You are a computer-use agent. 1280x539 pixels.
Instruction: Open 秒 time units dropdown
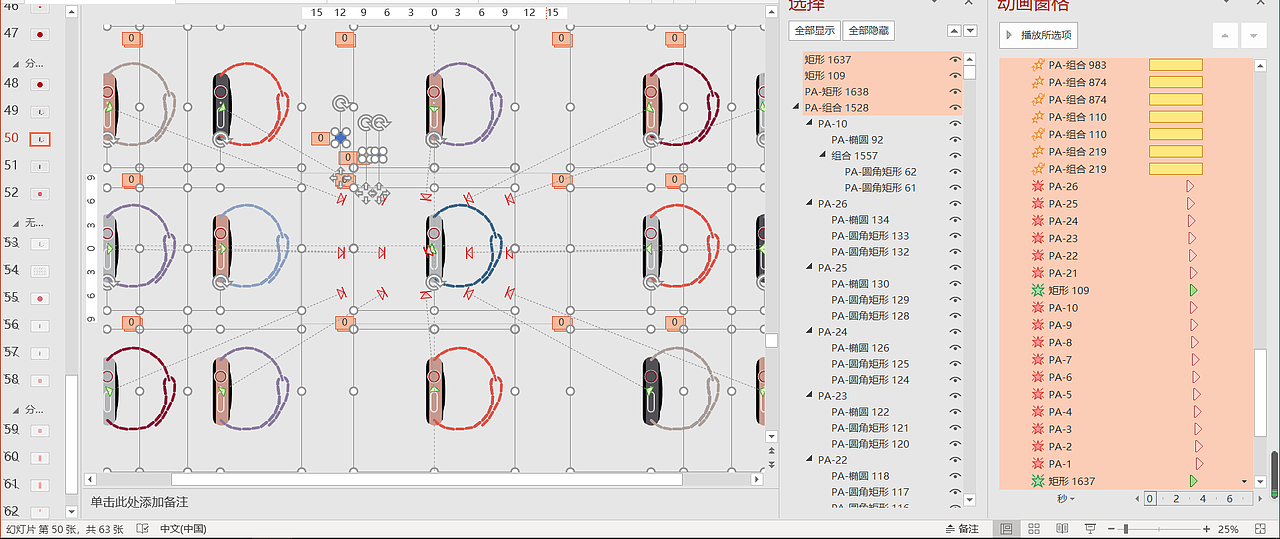tap(1066, 498)
